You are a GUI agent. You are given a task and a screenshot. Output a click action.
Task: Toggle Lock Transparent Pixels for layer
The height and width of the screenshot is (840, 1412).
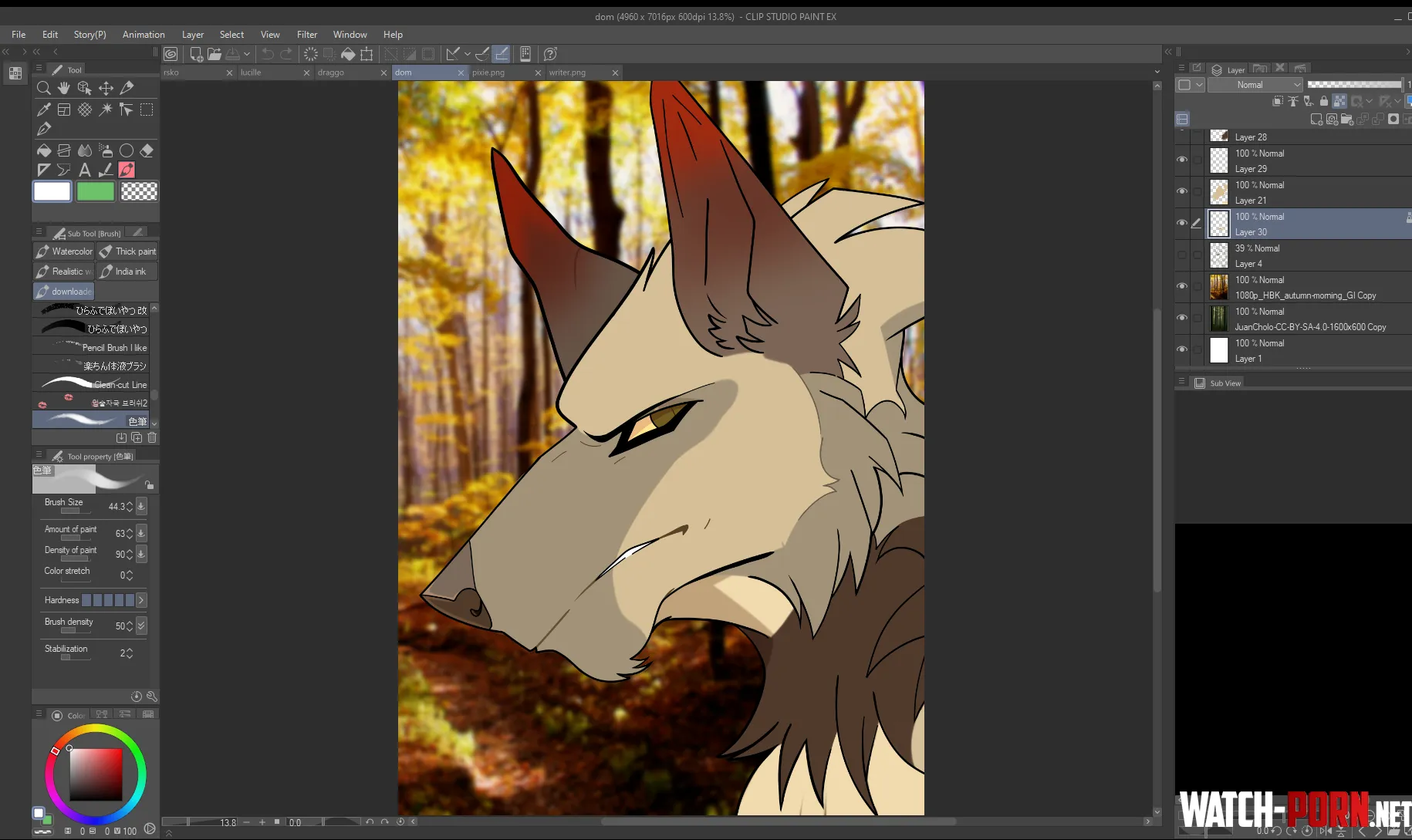click(1339, 101)
